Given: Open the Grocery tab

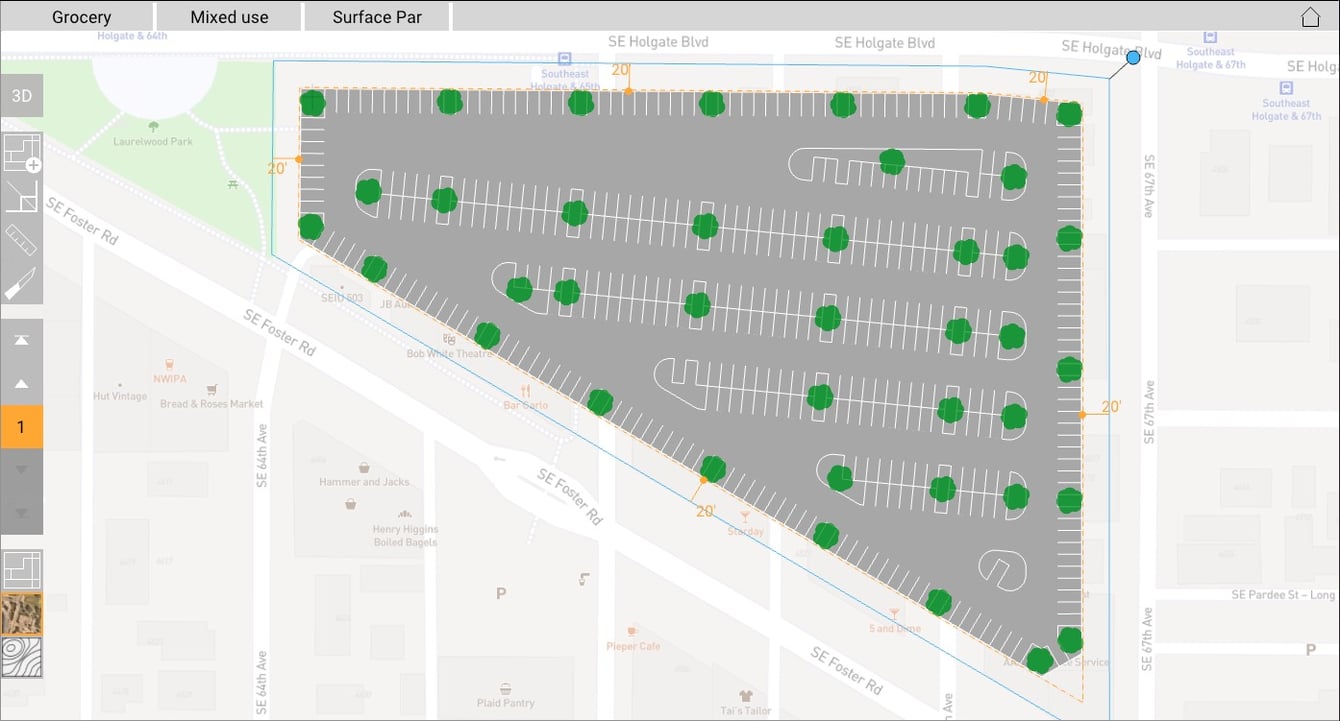Looking at the screenshot, I should coord(81,17).
